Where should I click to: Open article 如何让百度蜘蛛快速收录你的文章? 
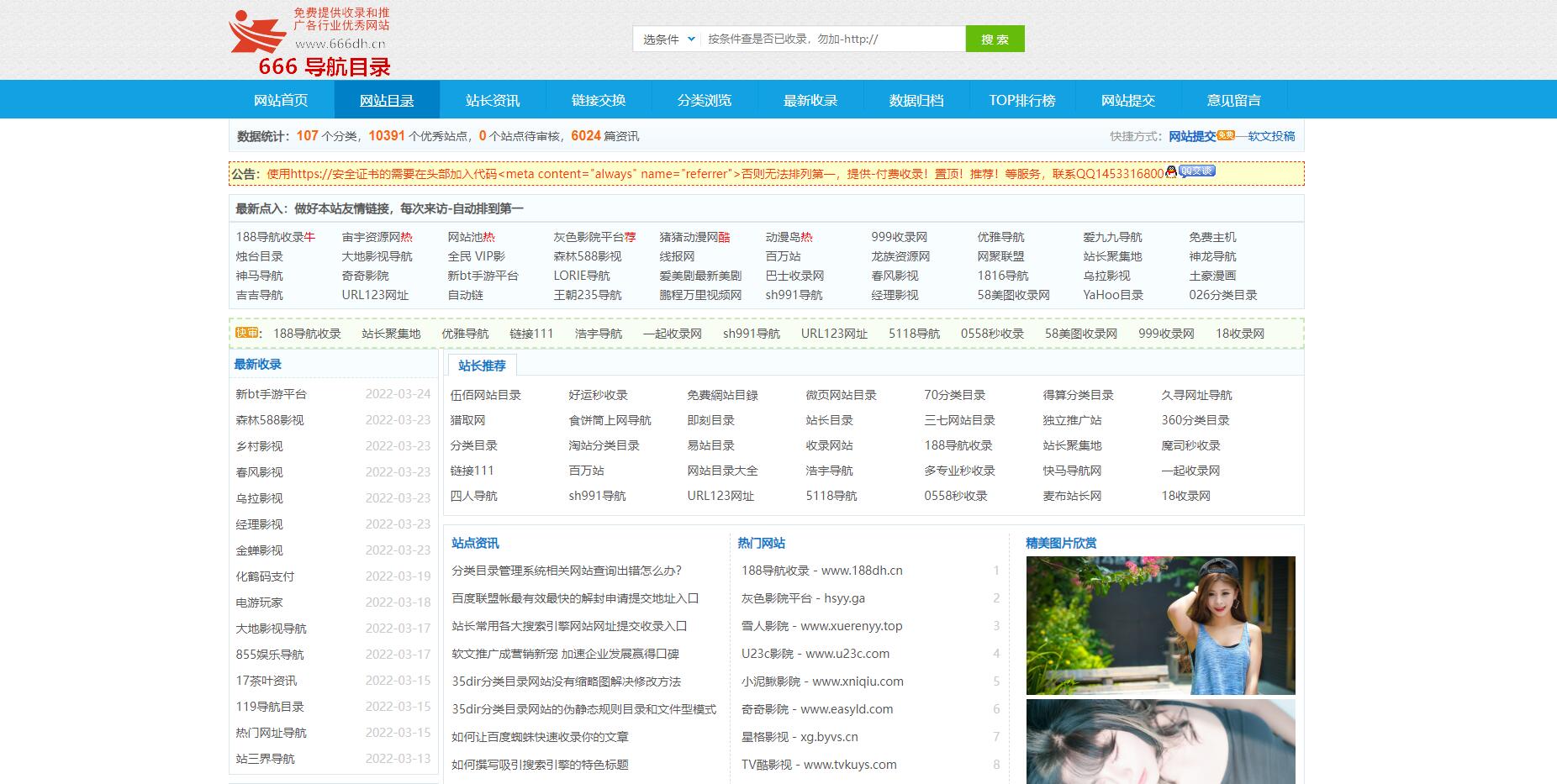click(x=540, y=737)
